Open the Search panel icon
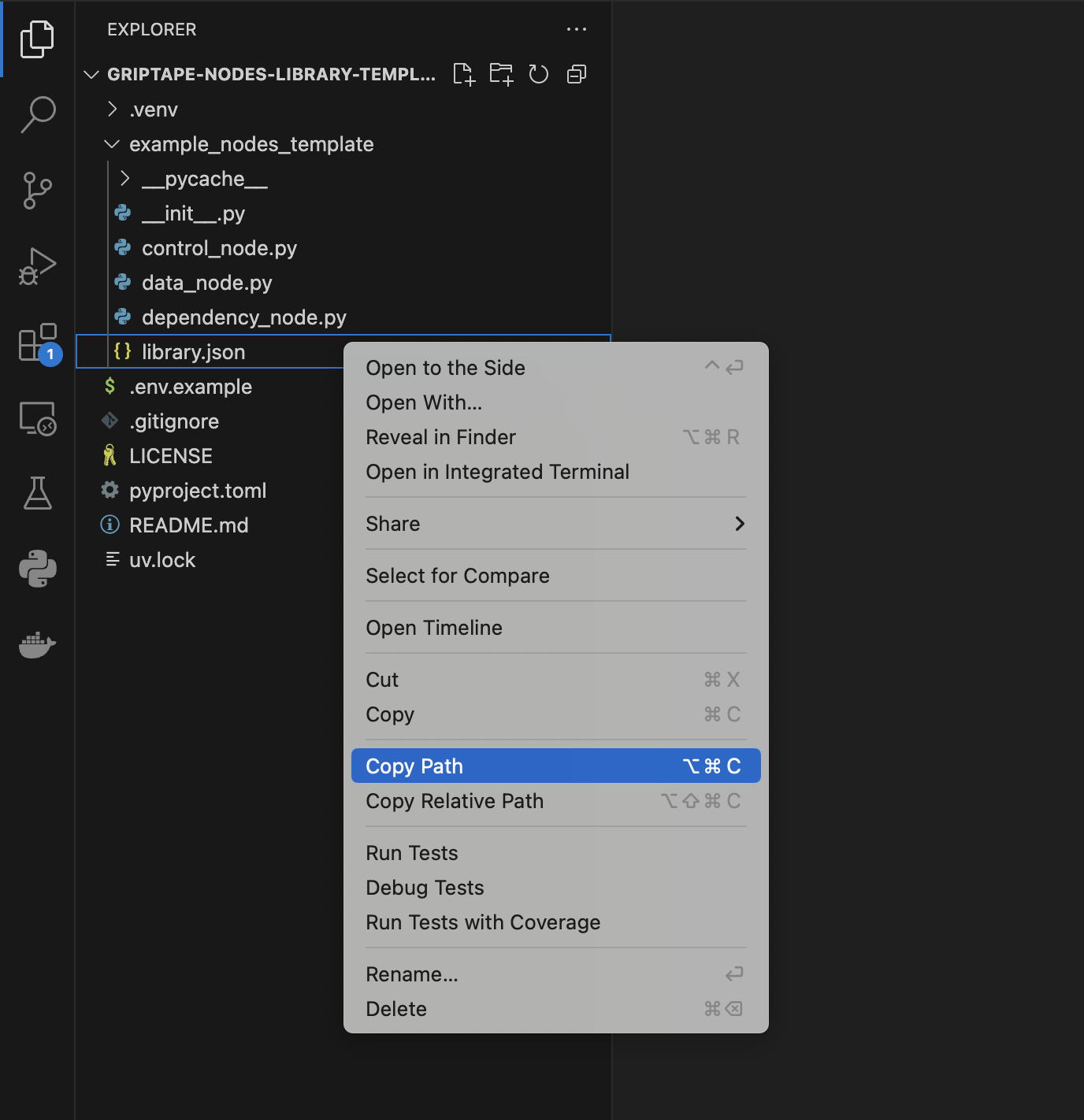 coord(37,115)
